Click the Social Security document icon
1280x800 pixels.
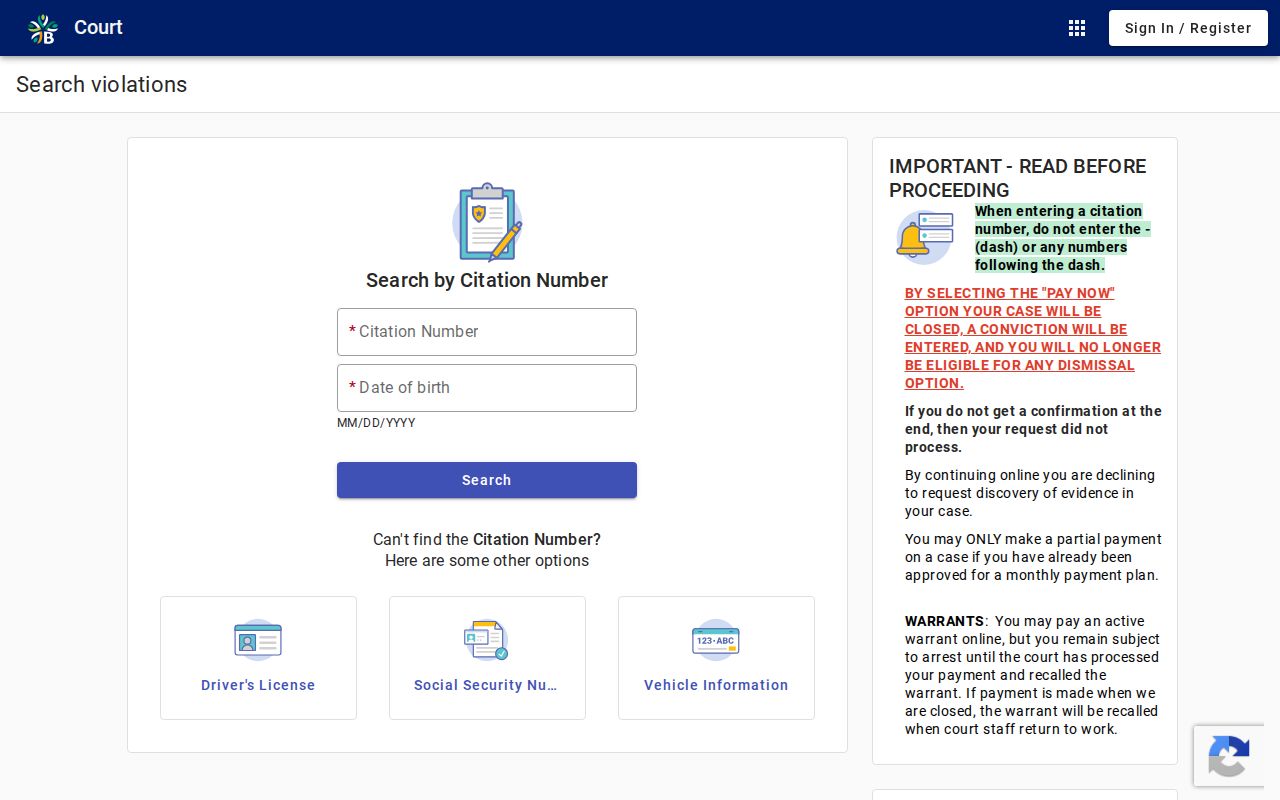click(487, 640)
